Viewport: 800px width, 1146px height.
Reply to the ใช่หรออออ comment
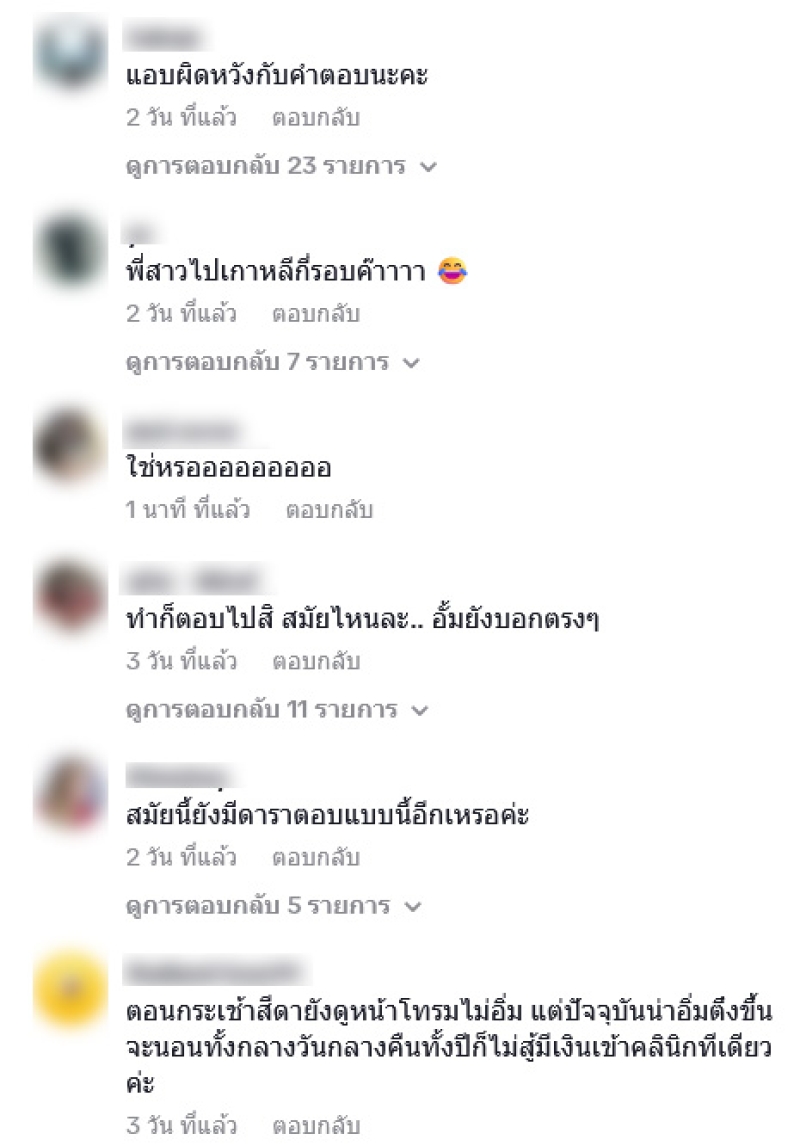(x=329, y=509)
